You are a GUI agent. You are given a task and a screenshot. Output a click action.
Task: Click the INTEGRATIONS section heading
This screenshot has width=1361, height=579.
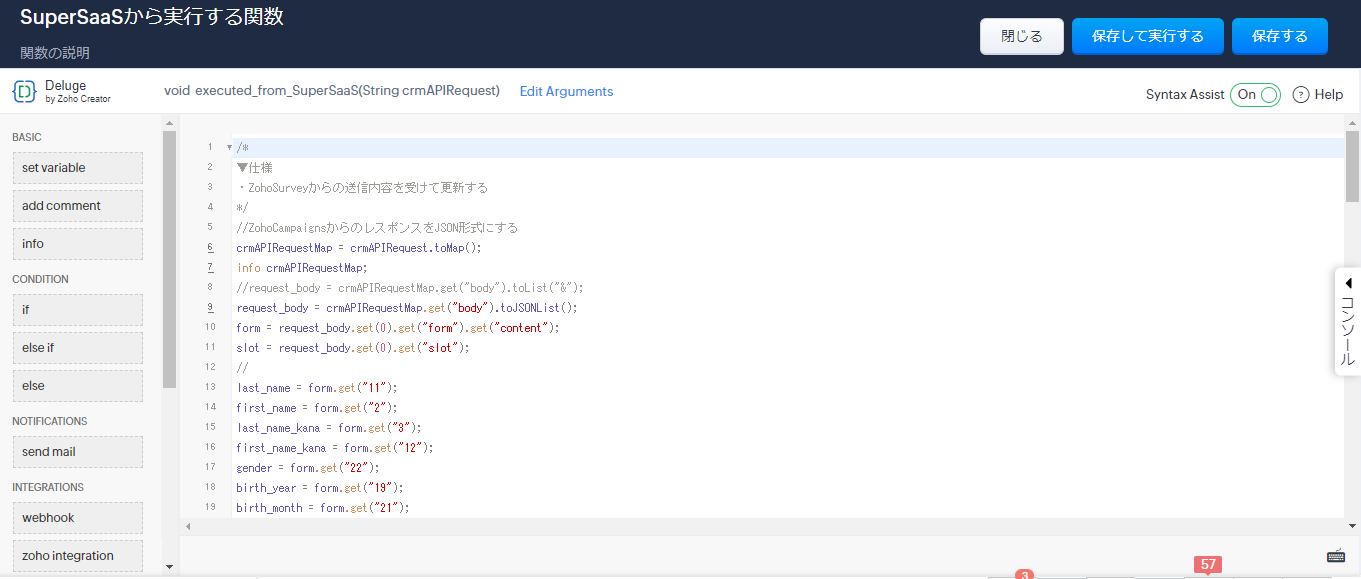(48, 487)
